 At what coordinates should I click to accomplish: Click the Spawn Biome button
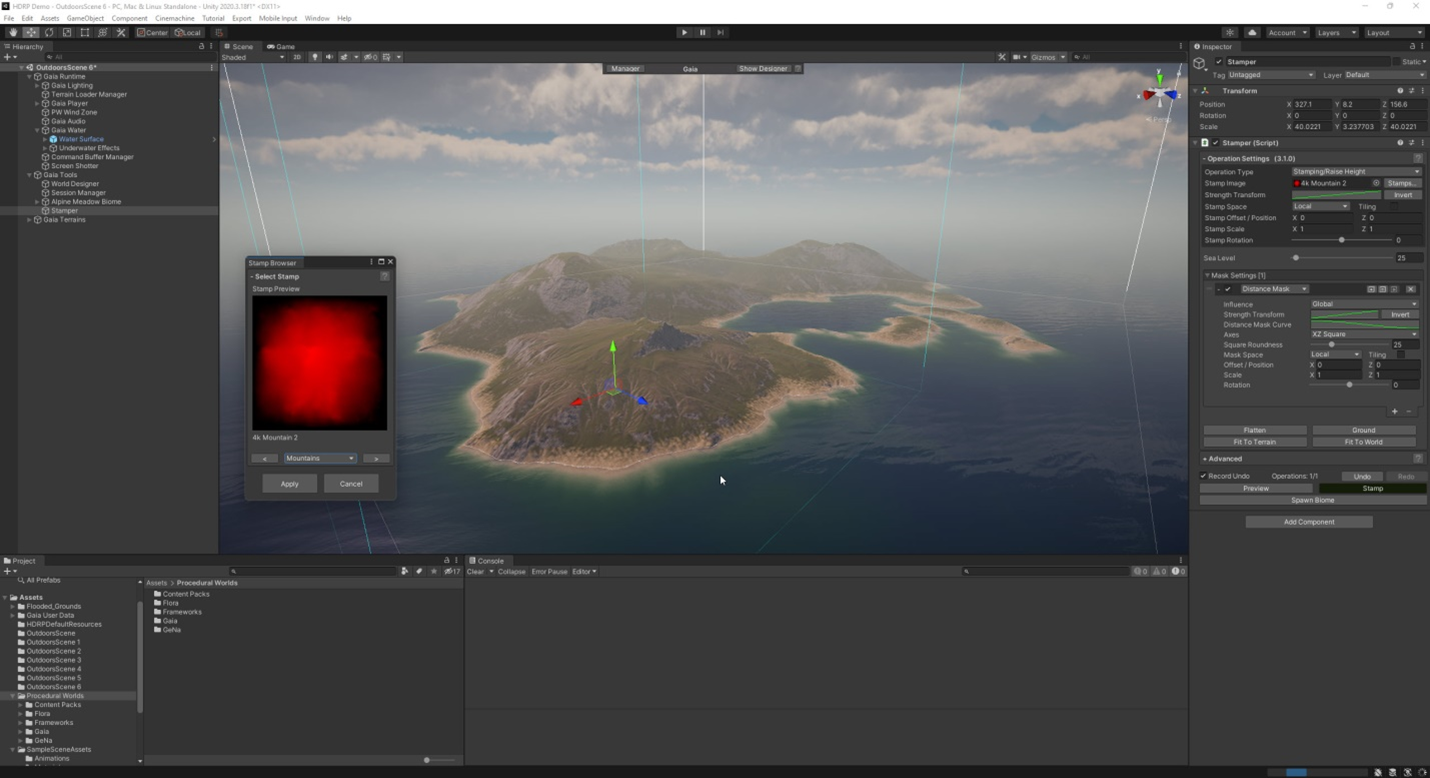pyautogui.click(x=1312, y=500)
